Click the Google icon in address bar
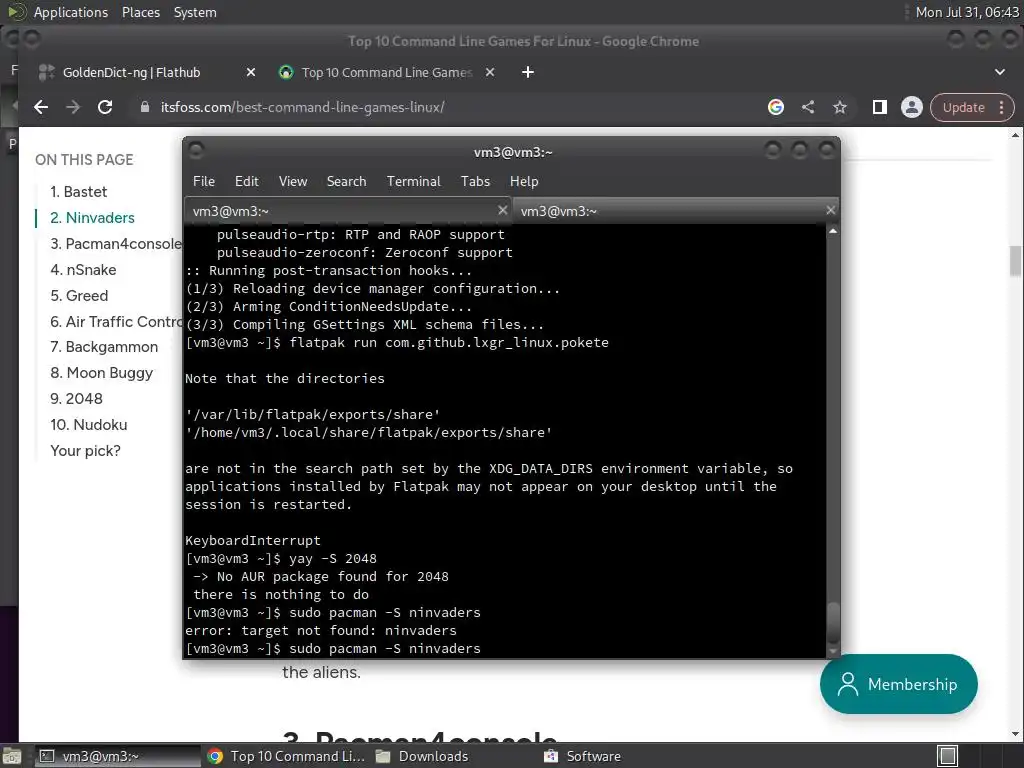Viewport: 1024px width, 768px height. pos(776,107)
